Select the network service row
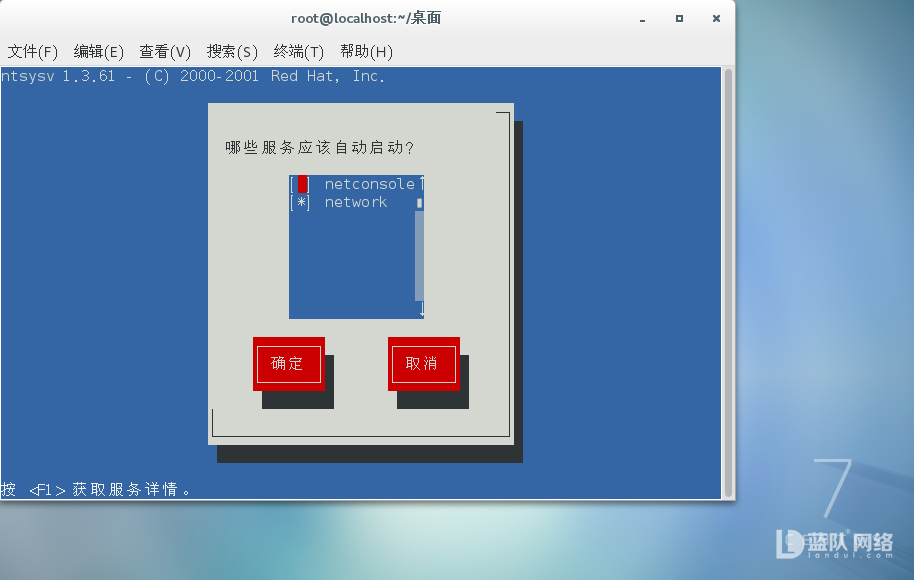 (x=352, y=202)
